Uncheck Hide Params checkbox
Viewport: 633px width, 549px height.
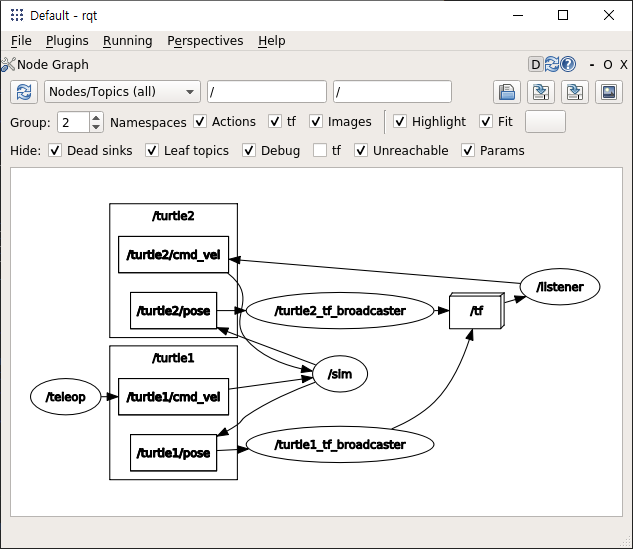468,151
